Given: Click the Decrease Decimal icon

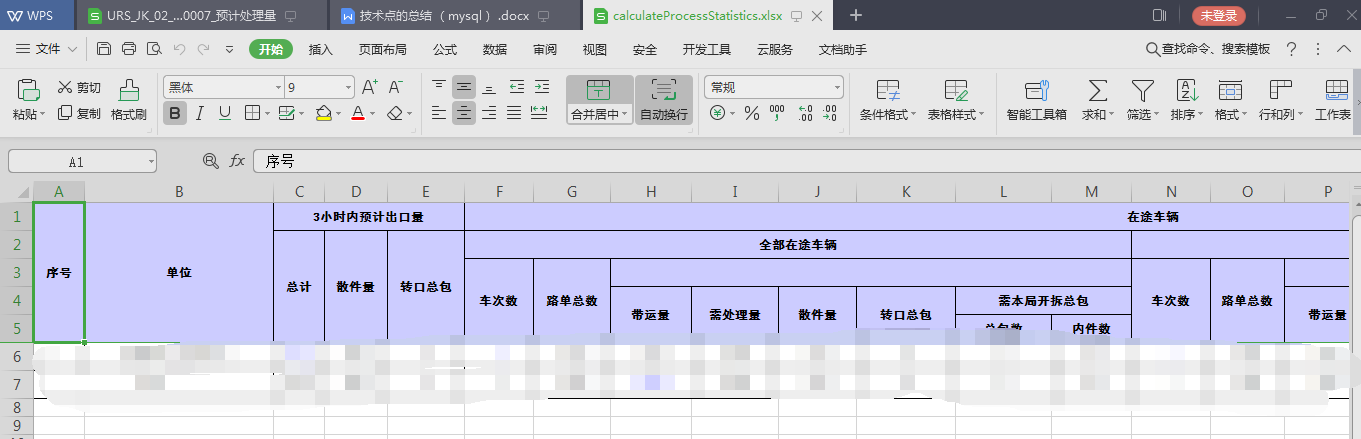Looking at the screenshot, I should (x=831, y=113).
